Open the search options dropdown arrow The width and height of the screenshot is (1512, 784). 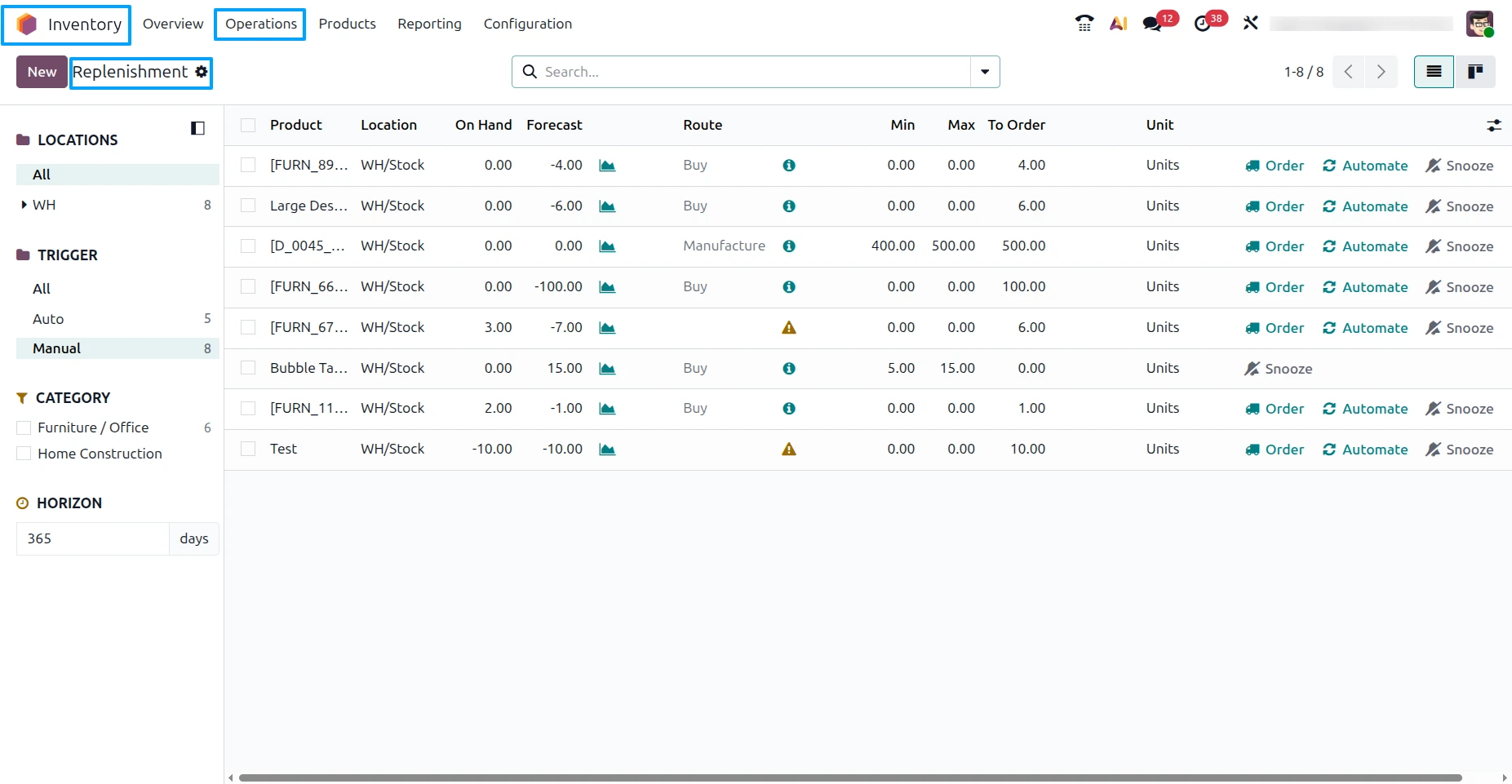coord(985,72)
